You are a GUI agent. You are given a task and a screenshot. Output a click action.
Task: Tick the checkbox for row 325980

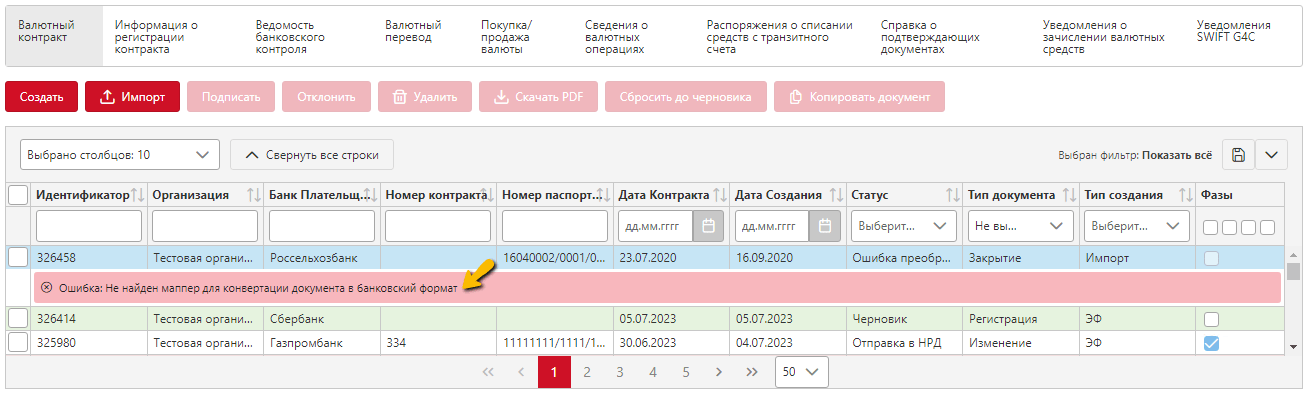pyautogui.click(x=18, y=343)
